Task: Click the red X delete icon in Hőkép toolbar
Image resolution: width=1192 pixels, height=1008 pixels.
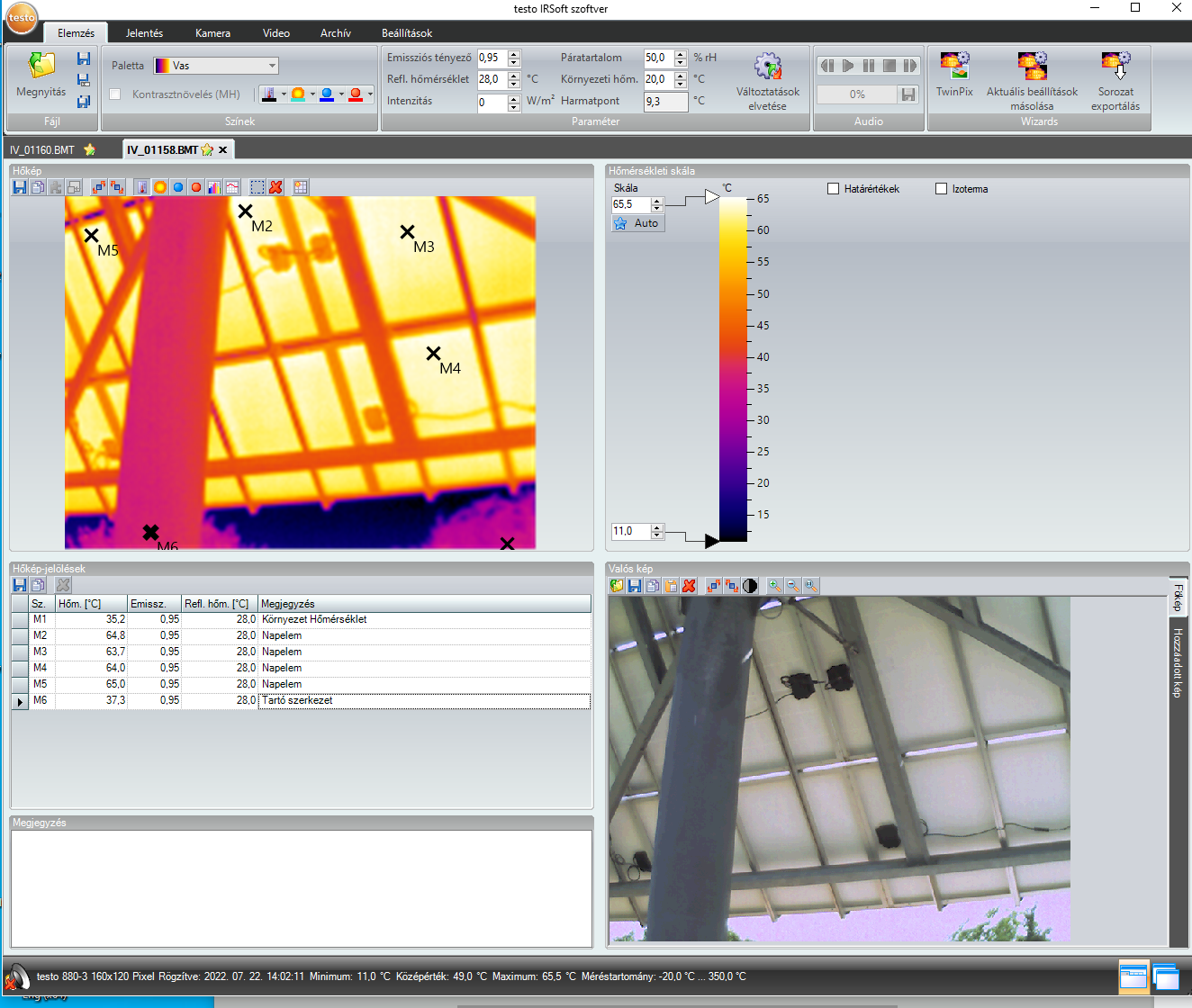Action: pos(276,187)
